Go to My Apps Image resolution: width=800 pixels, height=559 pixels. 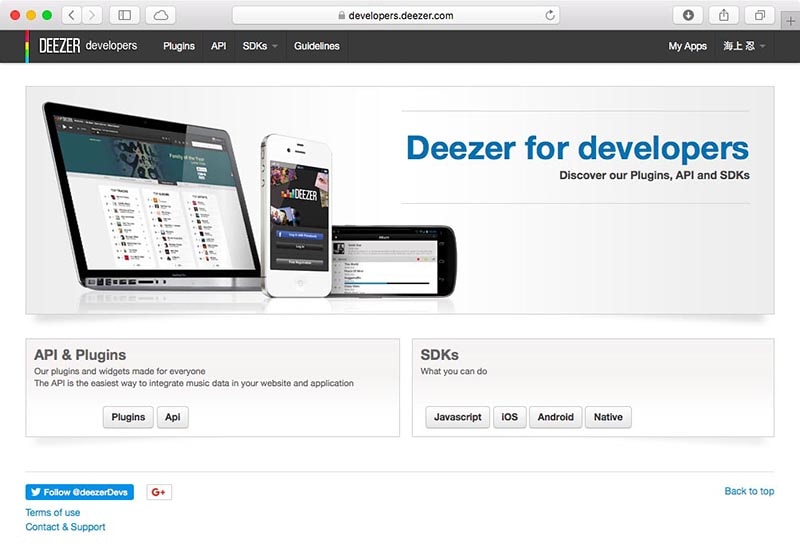tap(687, 46)
